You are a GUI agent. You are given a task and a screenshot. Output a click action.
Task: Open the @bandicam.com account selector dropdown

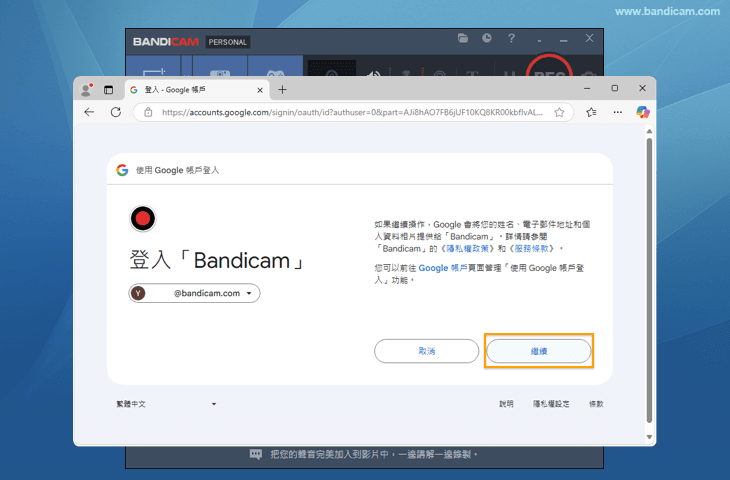(195, 293)
